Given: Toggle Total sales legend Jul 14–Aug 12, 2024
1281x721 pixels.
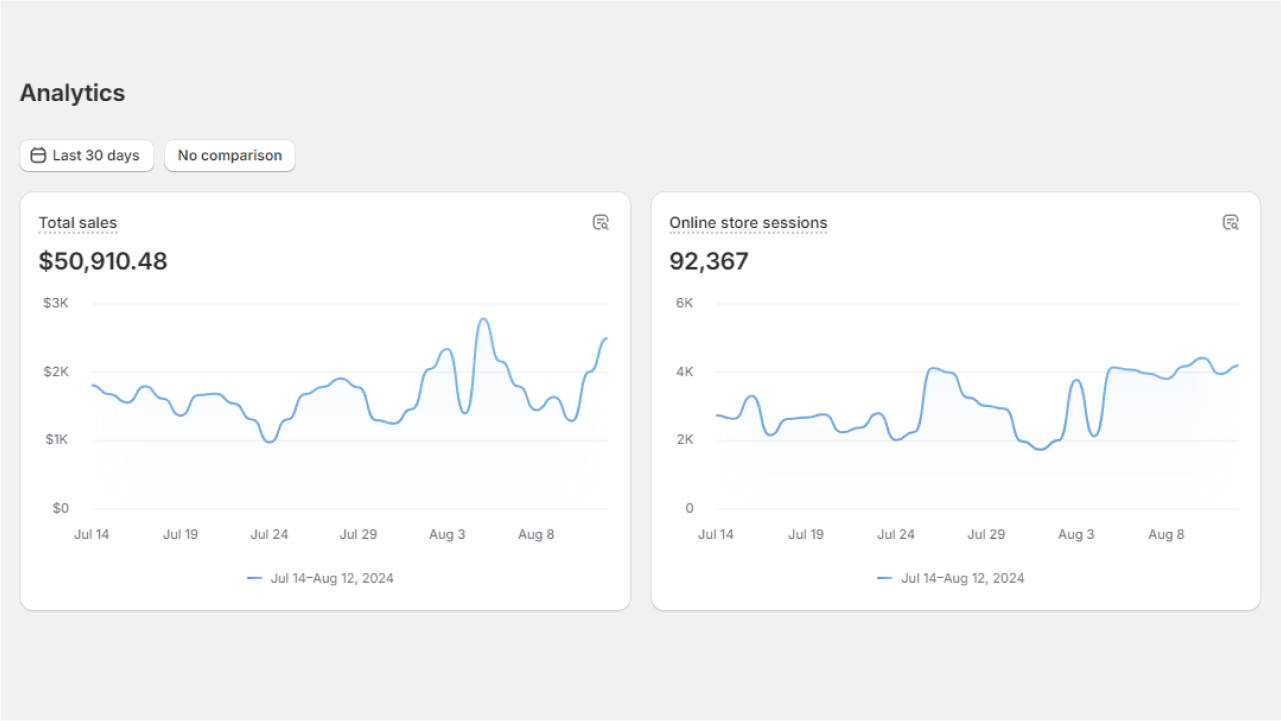Looking at the screenshot, I should [x=320, y=578].
